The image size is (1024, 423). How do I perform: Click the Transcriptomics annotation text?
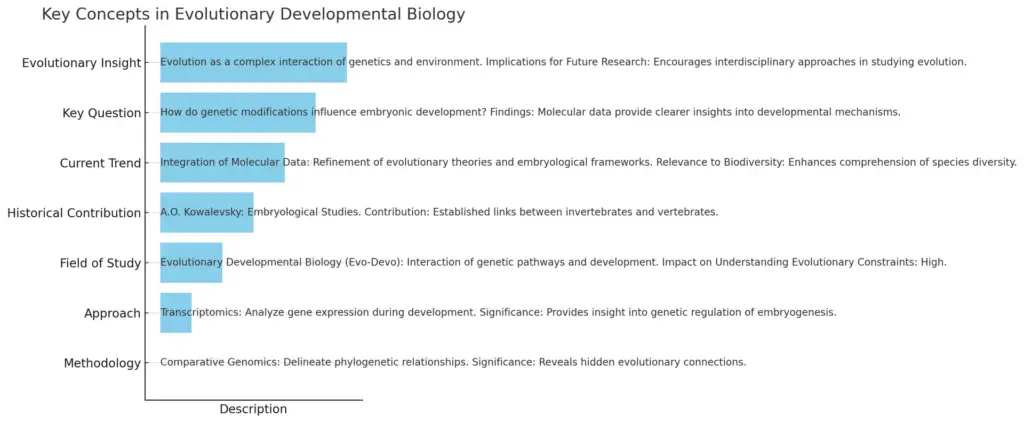click(498, 313)
